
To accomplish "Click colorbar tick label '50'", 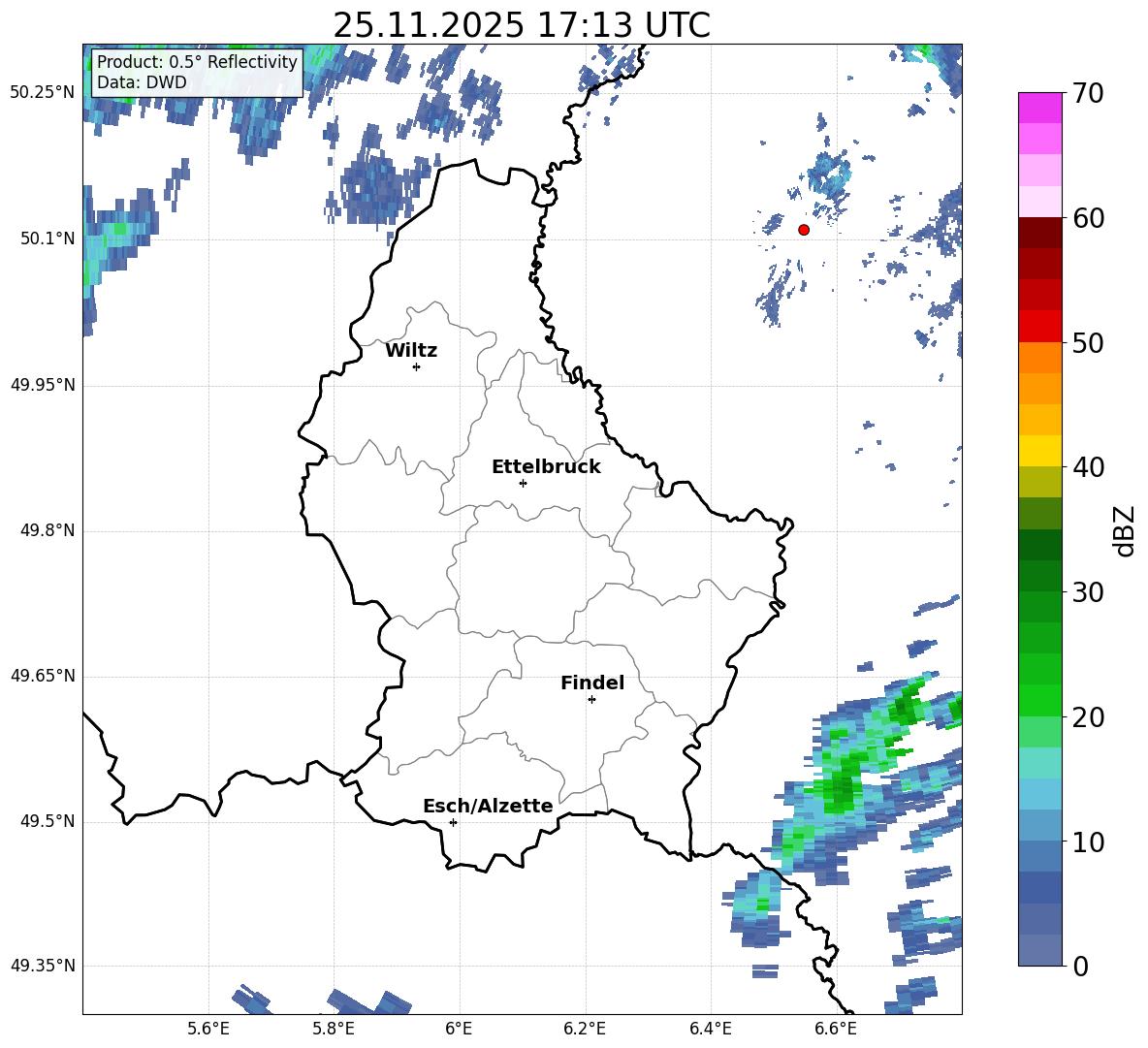I will click(1088, 343).
